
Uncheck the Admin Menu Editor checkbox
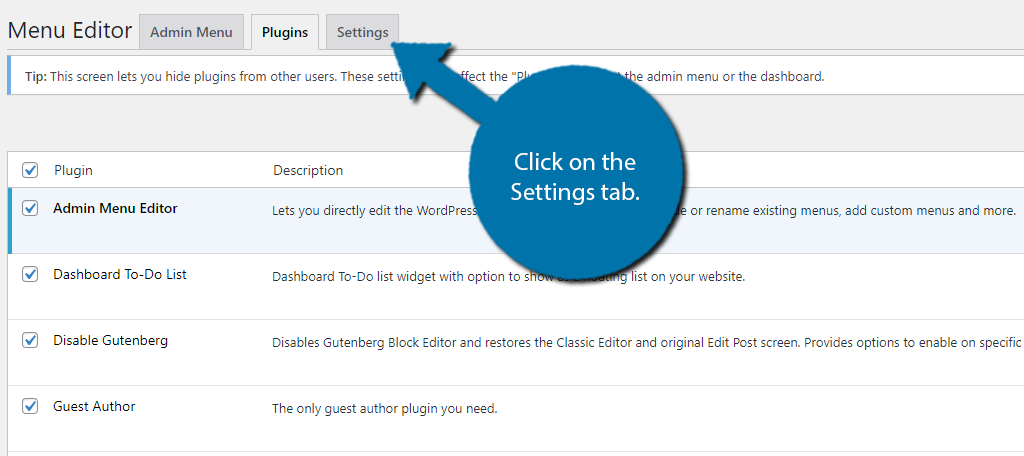point(30,208)
